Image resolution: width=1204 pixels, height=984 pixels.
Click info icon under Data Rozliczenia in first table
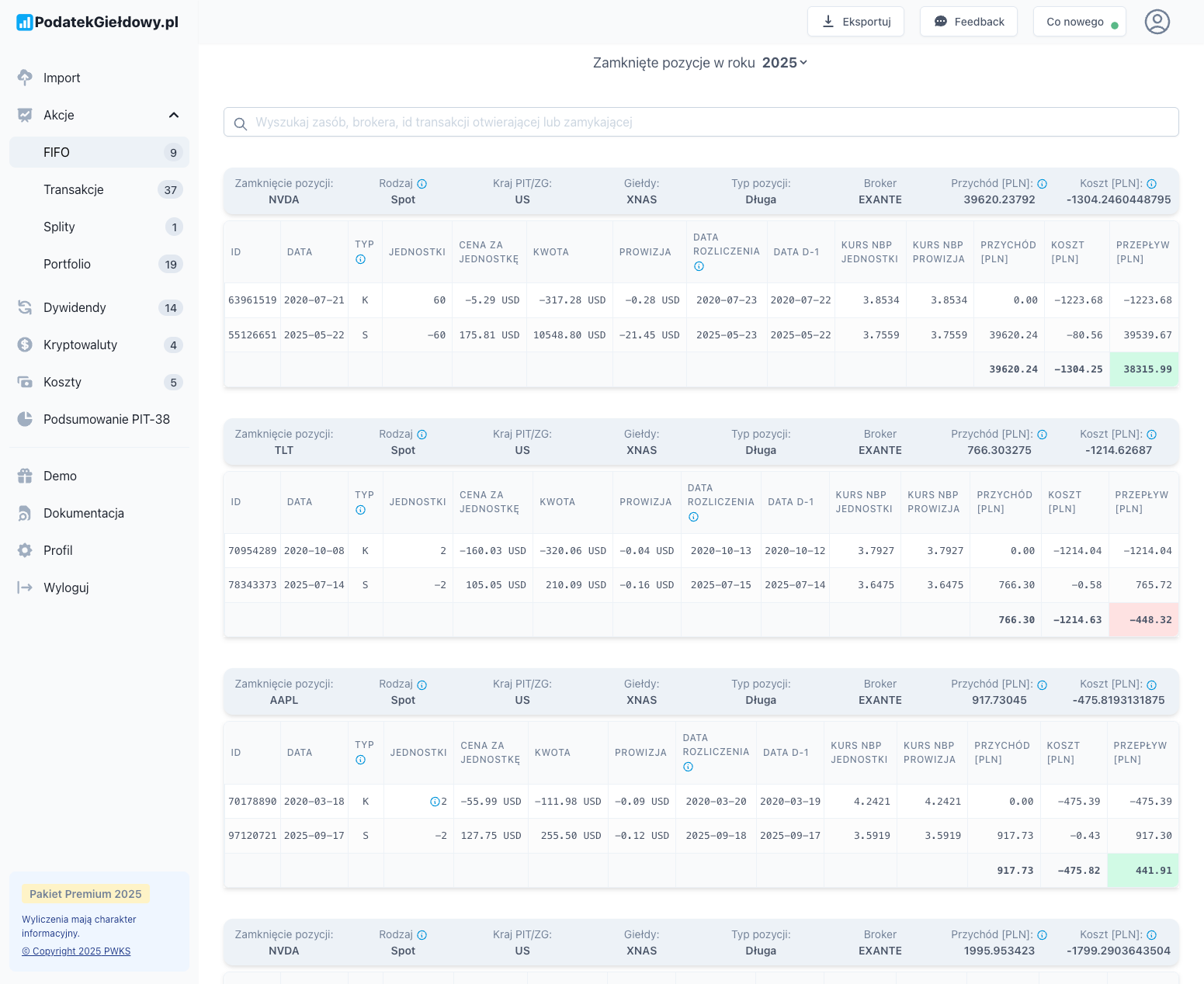[699, 266]
